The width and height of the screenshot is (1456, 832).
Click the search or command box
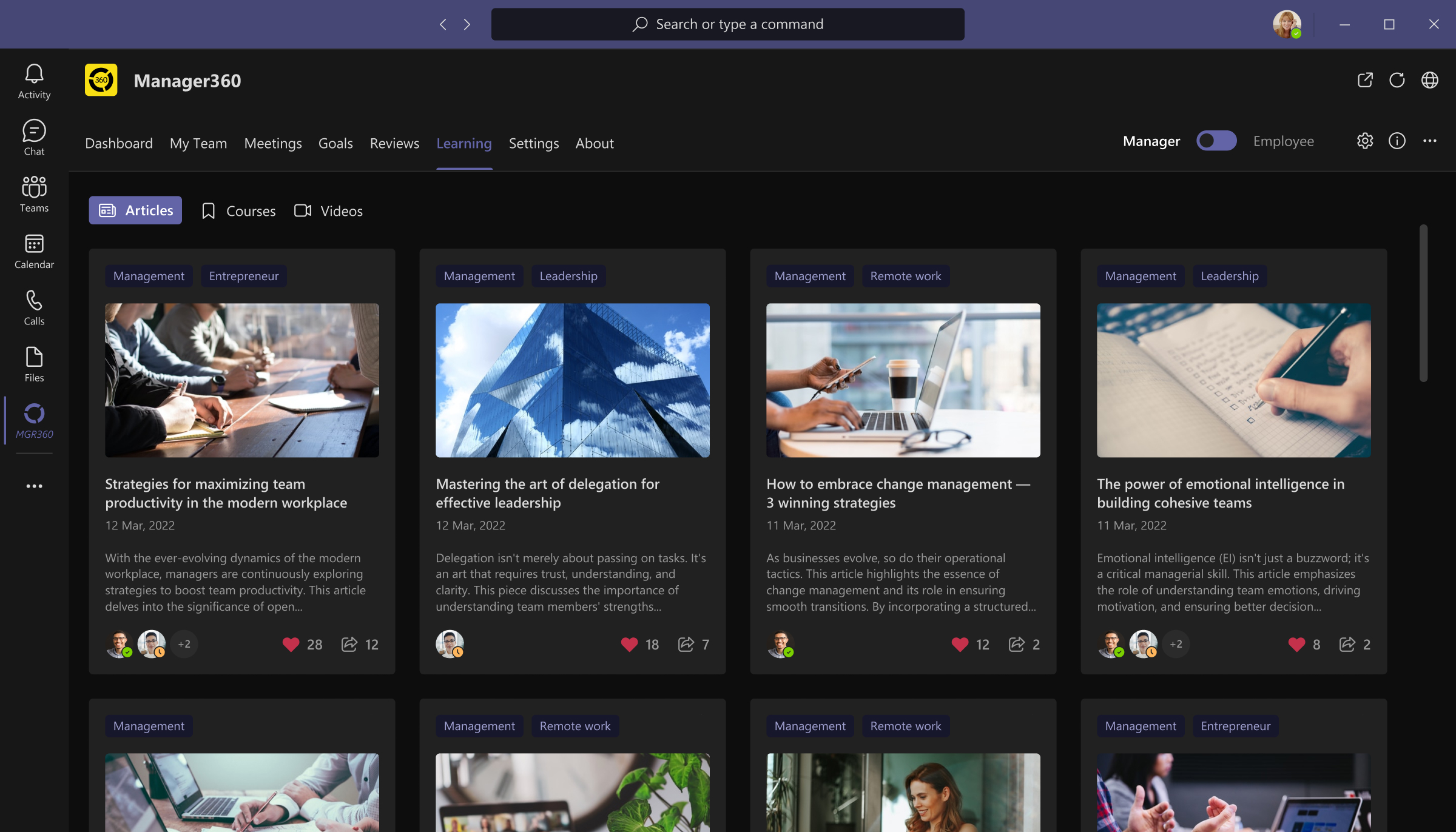coord(728,24)
